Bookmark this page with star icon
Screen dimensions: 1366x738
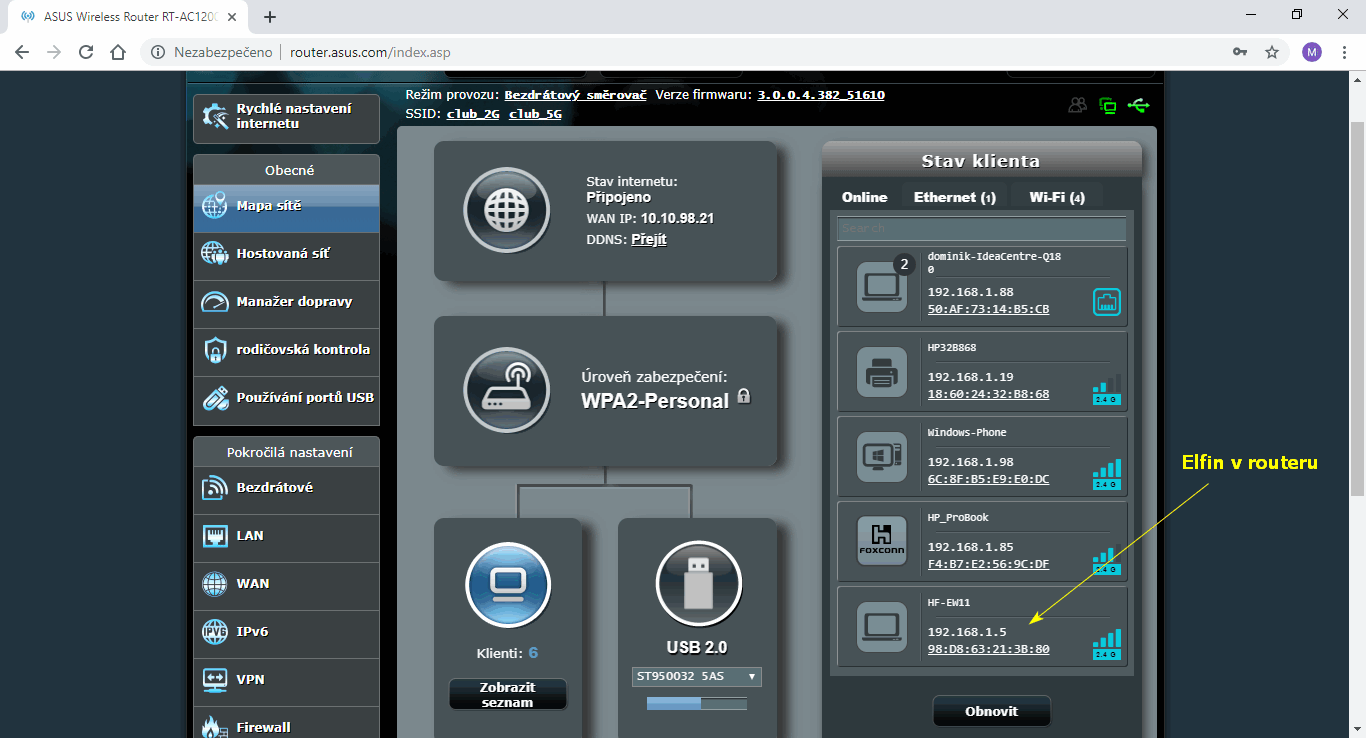point(1272,52)
